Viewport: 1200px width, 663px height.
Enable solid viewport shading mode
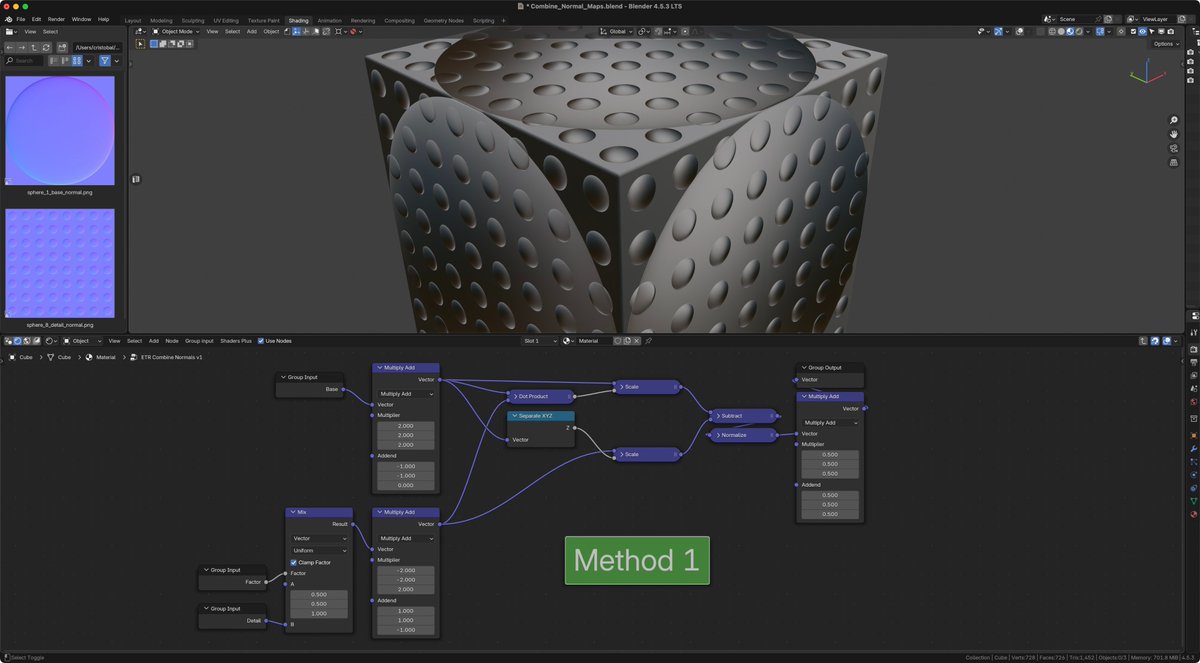(x=1061, y=31)
